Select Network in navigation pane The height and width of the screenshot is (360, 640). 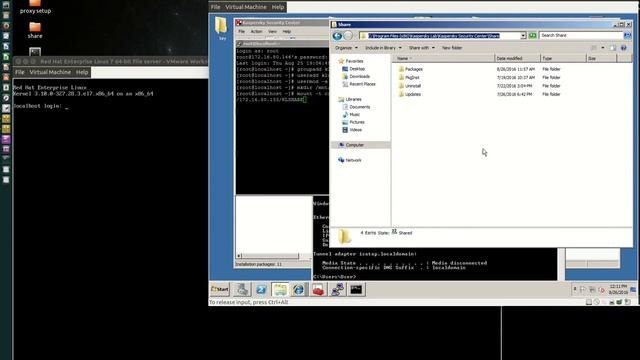(x=353, y=160)
